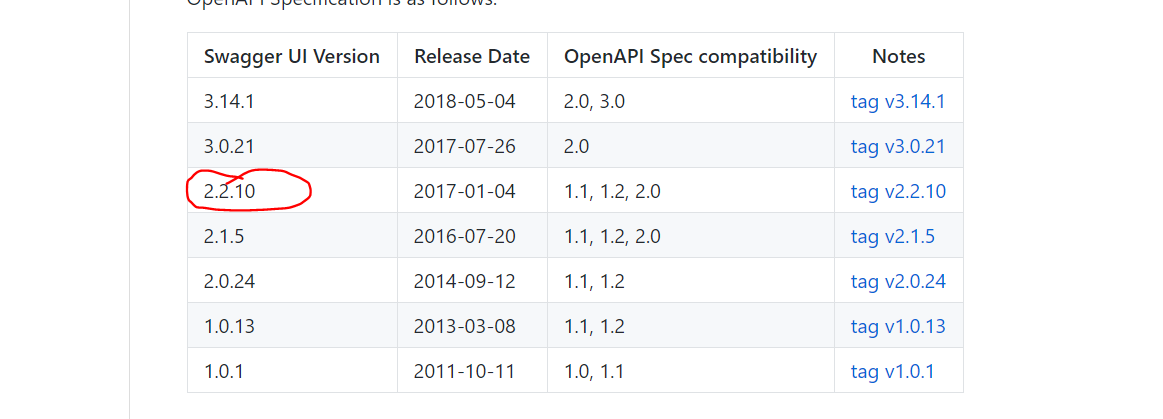
Task: Click release date 2017-07-26
Action: tap(472, 146)
